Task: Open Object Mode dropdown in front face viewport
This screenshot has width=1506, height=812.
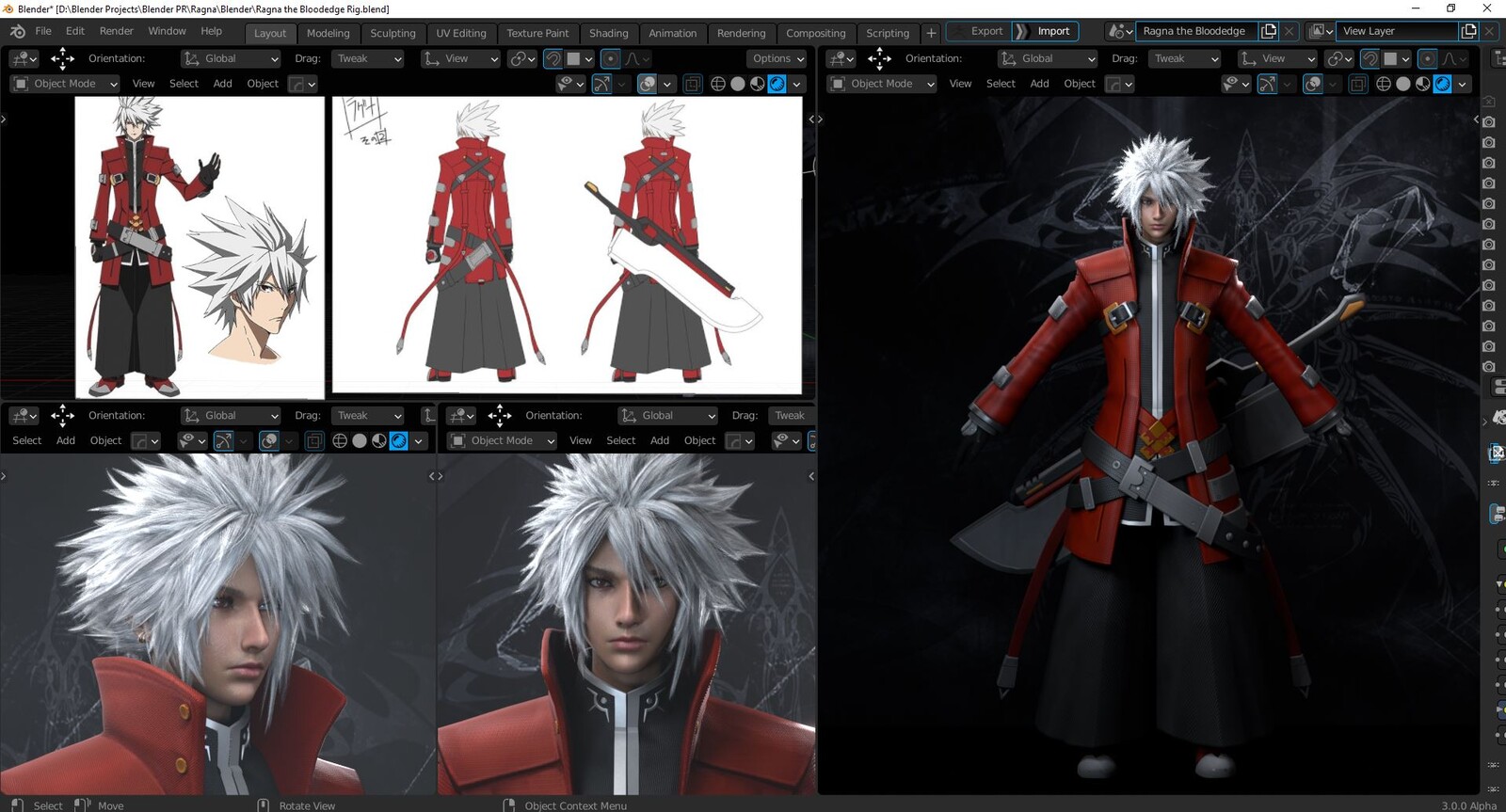Action: pos(502,440)
